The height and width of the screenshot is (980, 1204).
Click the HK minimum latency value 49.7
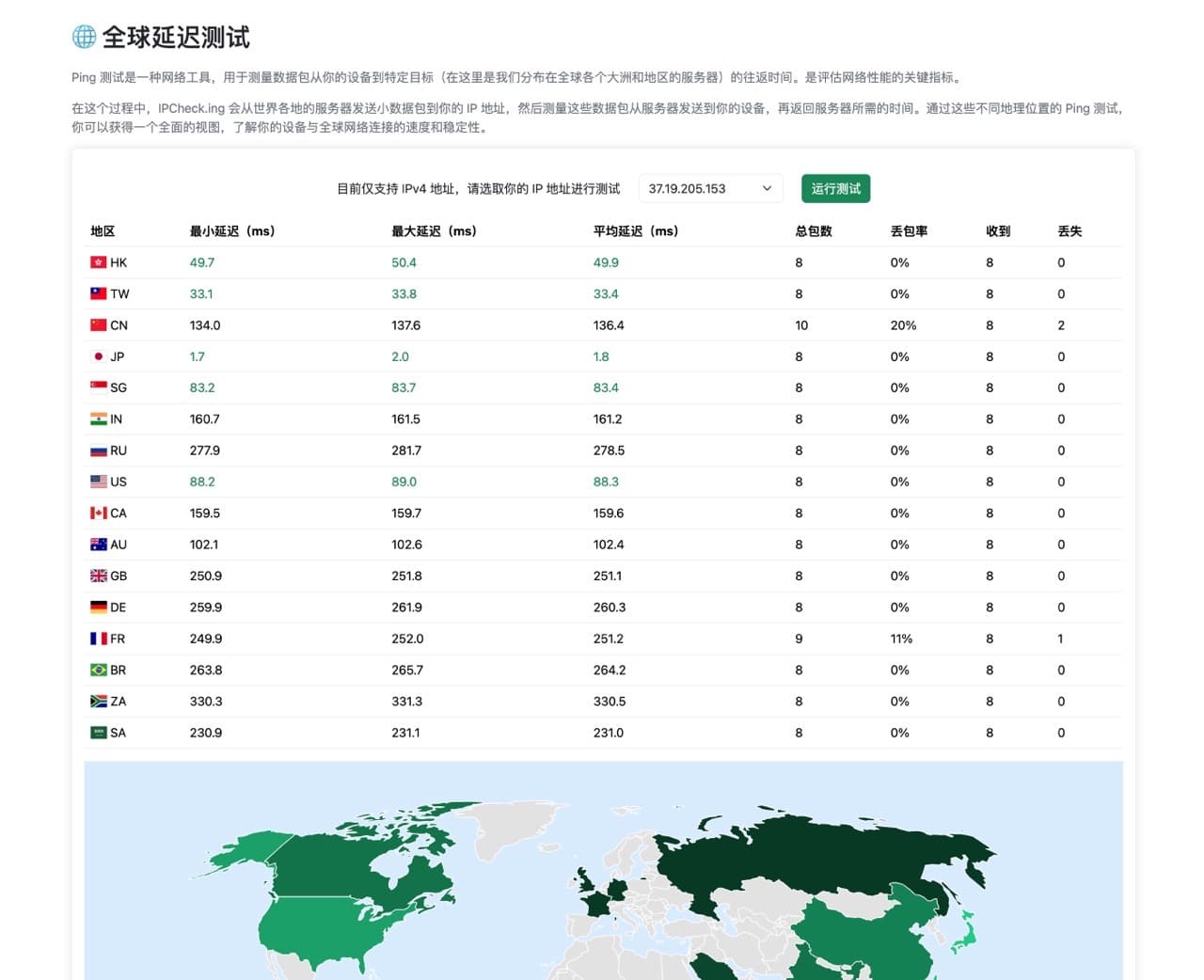click(x=202, y=262)
